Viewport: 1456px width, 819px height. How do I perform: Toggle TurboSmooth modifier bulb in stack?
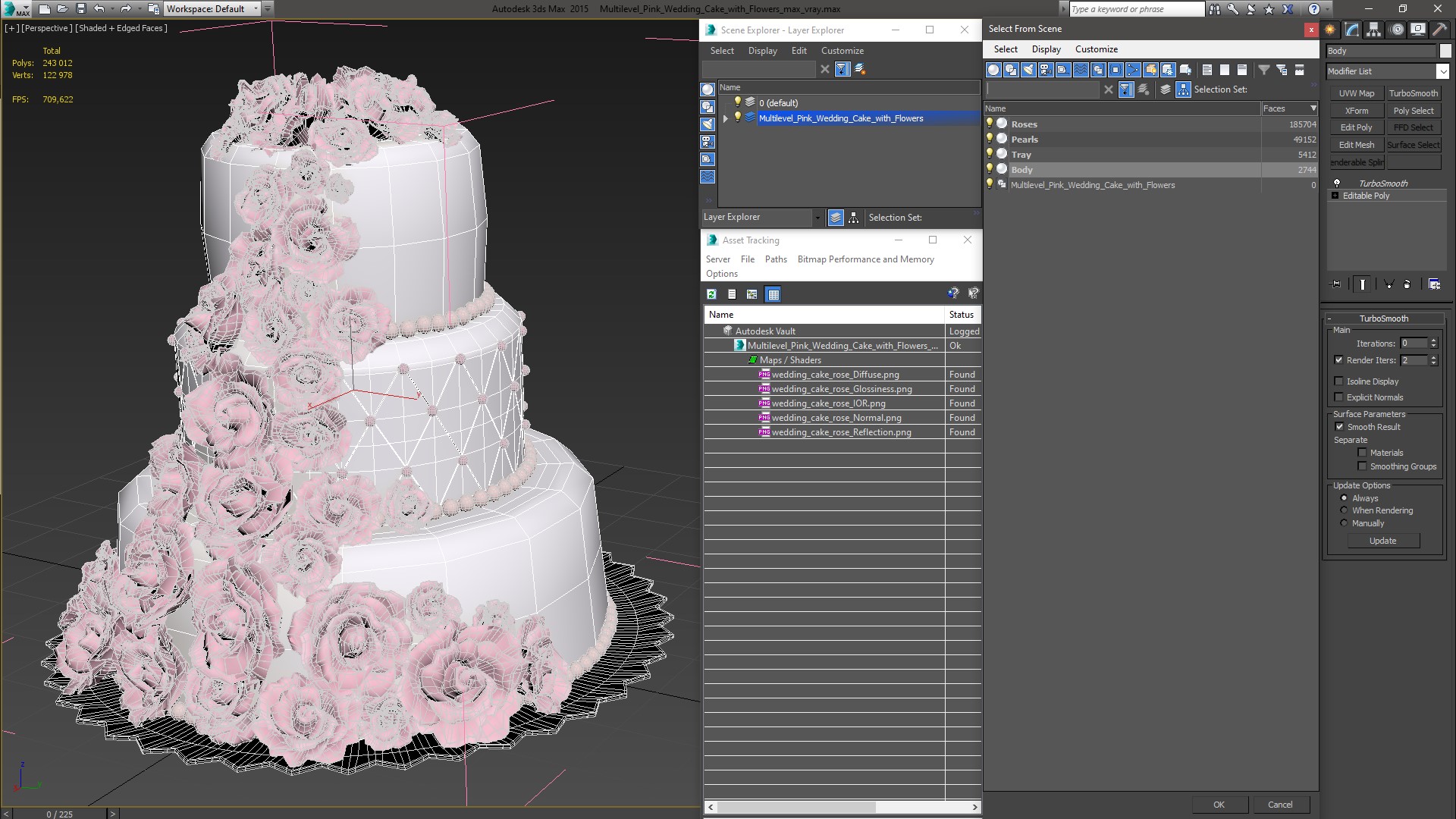(1337, 183)
